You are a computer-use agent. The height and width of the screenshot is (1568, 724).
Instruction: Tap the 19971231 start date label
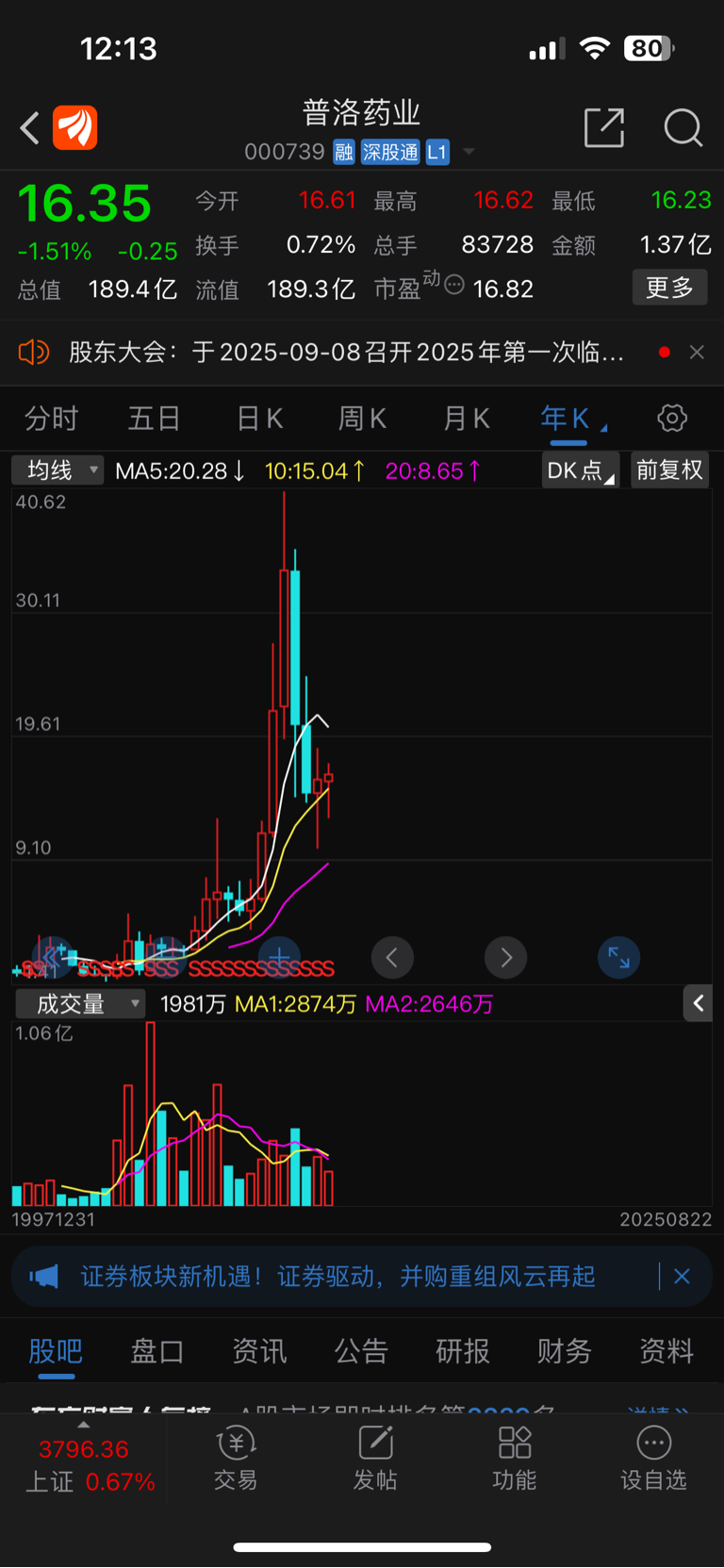click(x=53, y=1219)
